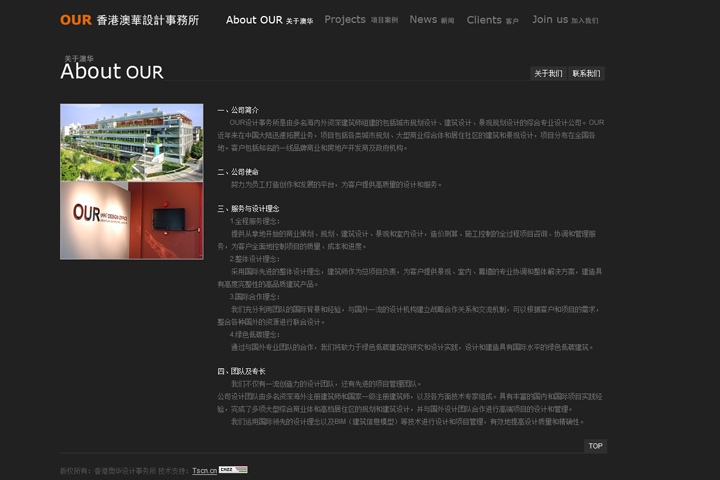The width and height of the screenshot is (720, 480).
Task: Click the CNZZ statistics badge in footer
Action: tap(233, 469)
